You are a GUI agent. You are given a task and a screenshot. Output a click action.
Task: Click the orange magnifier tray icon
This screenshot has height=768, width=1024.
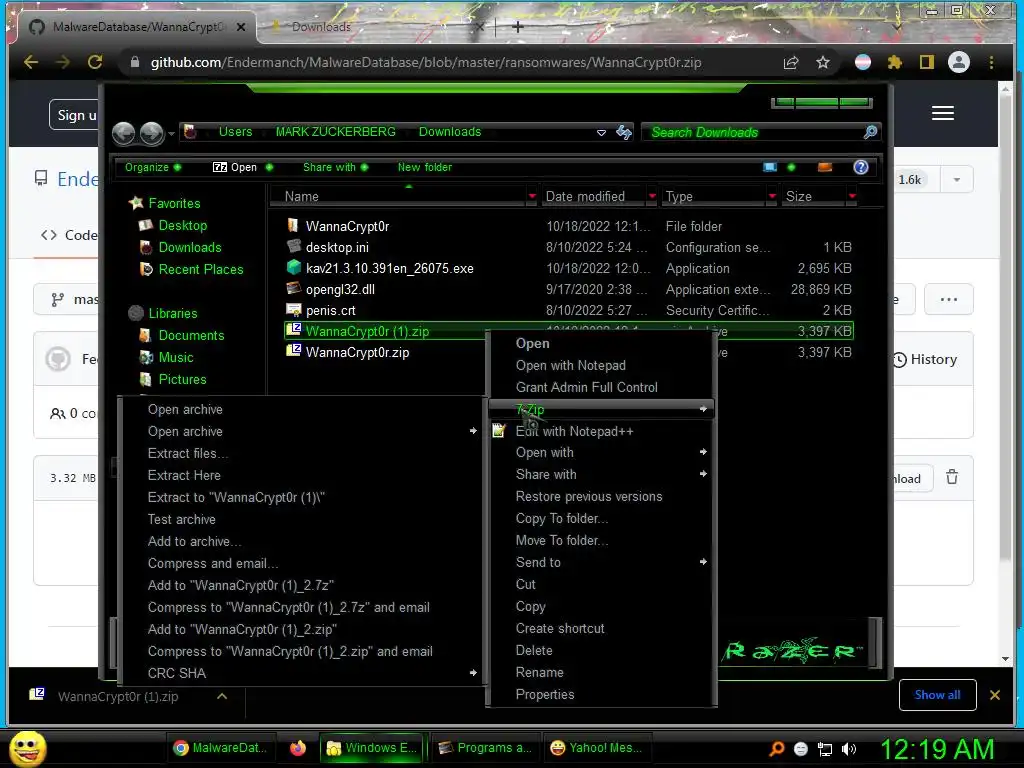coord(776,749)
